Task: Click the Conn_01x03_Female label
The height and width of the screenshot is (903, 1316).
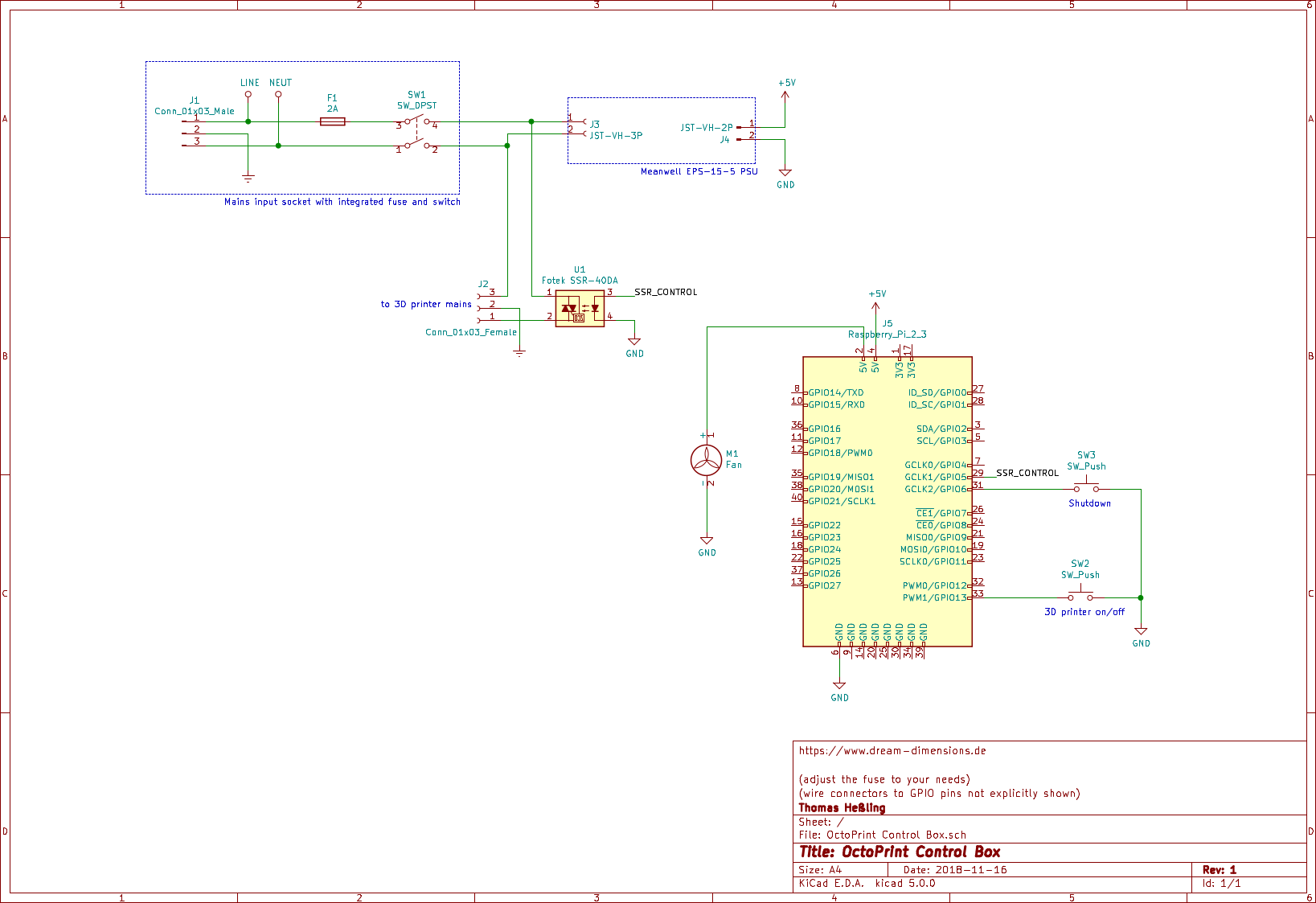Action: click(471, 332)
